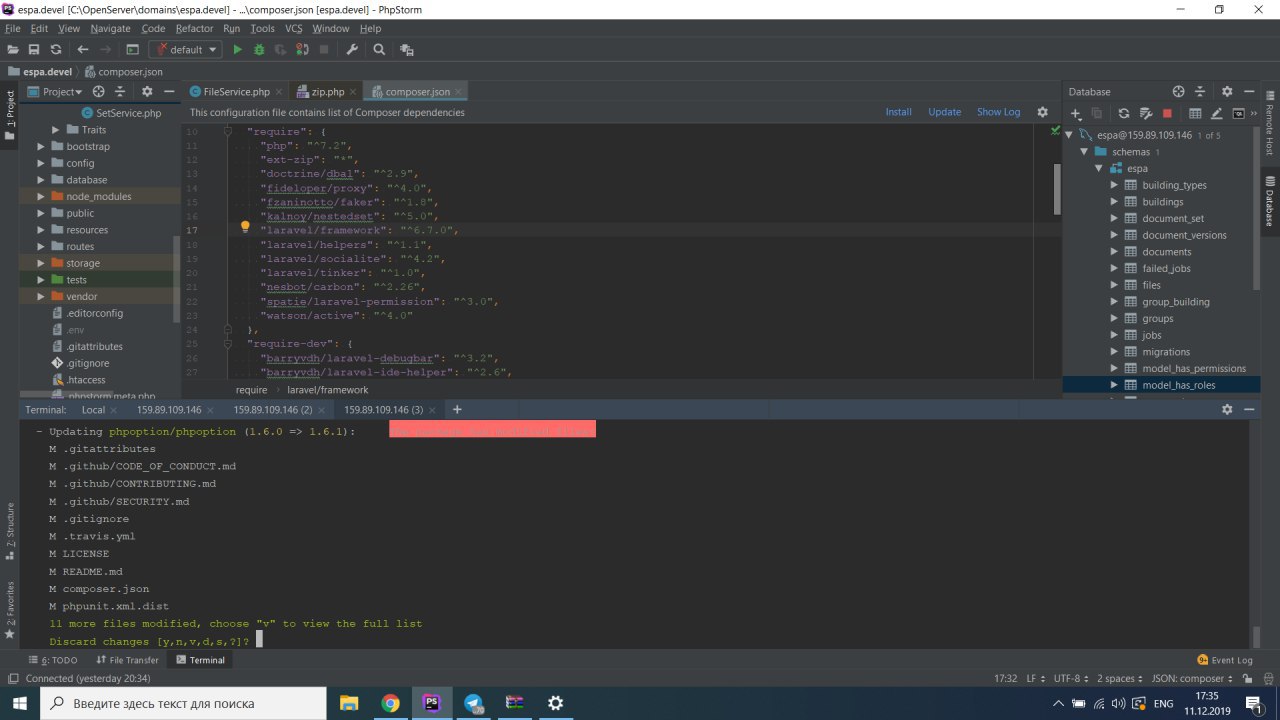Viewport: 1280px width, 720px height.
Task: Collapse the schemas node
Action: (1085, 152)
